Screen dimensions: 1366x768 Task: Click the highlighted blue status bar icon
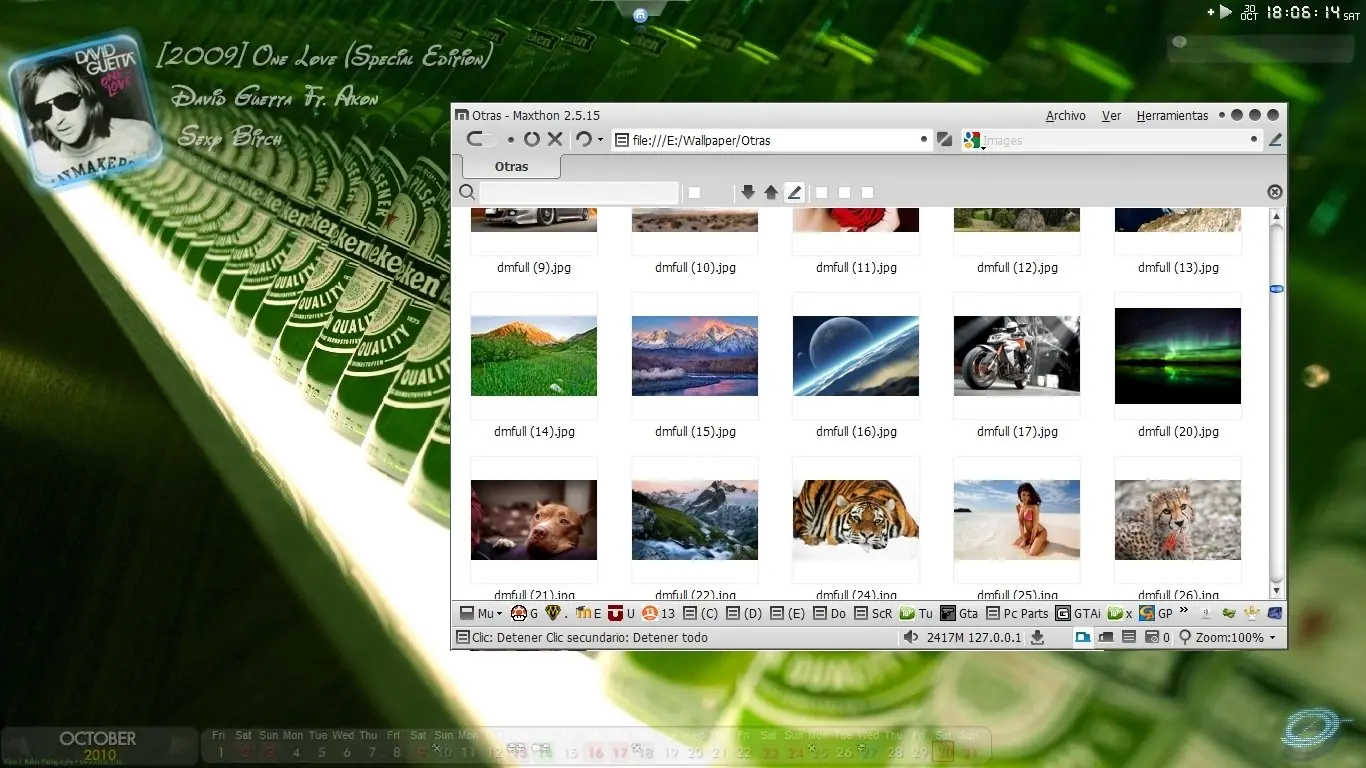[1083, 637]
